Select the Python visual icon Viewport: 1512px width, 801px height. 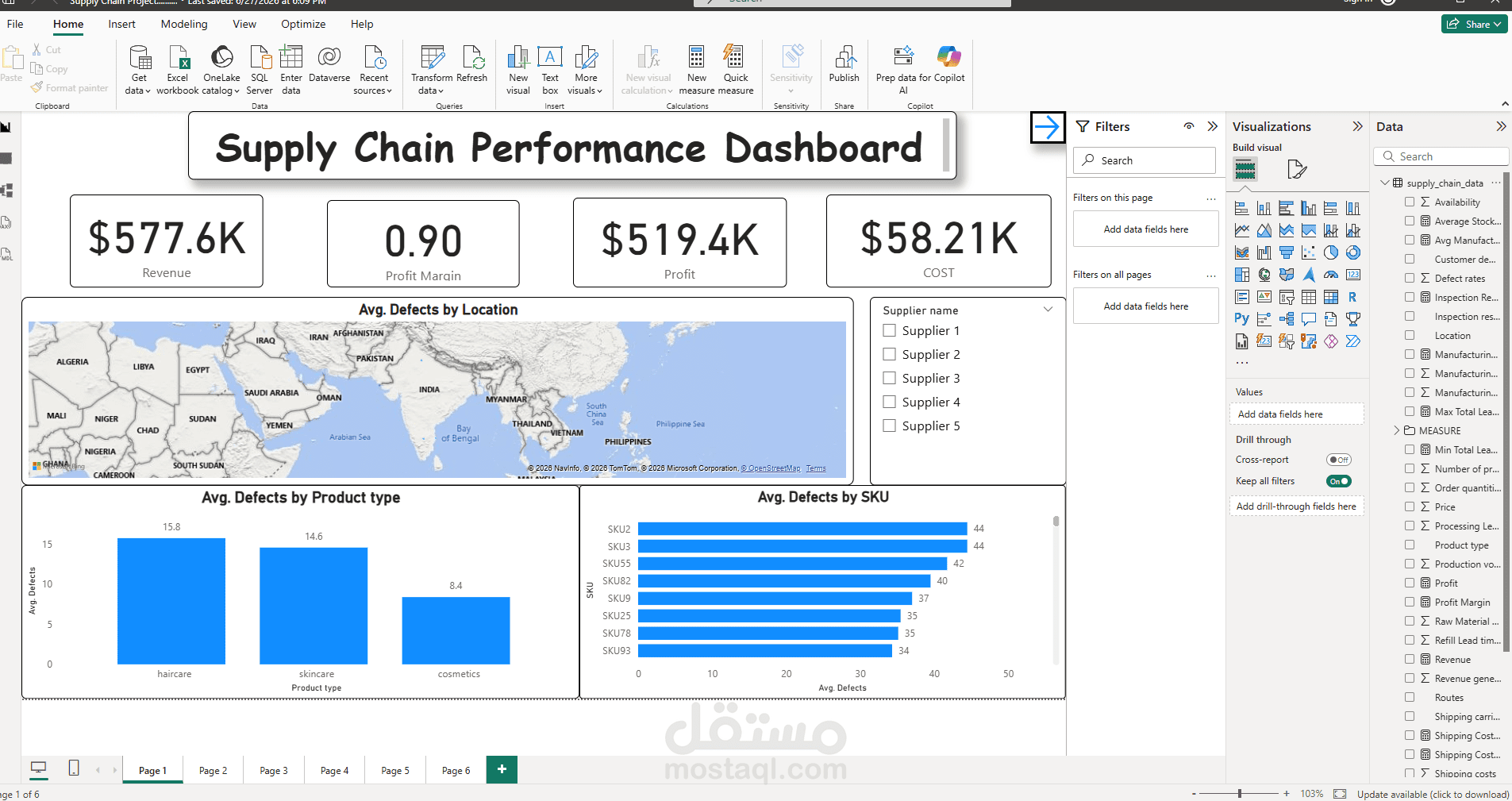pyautogui.click(x=1242, y=319)
